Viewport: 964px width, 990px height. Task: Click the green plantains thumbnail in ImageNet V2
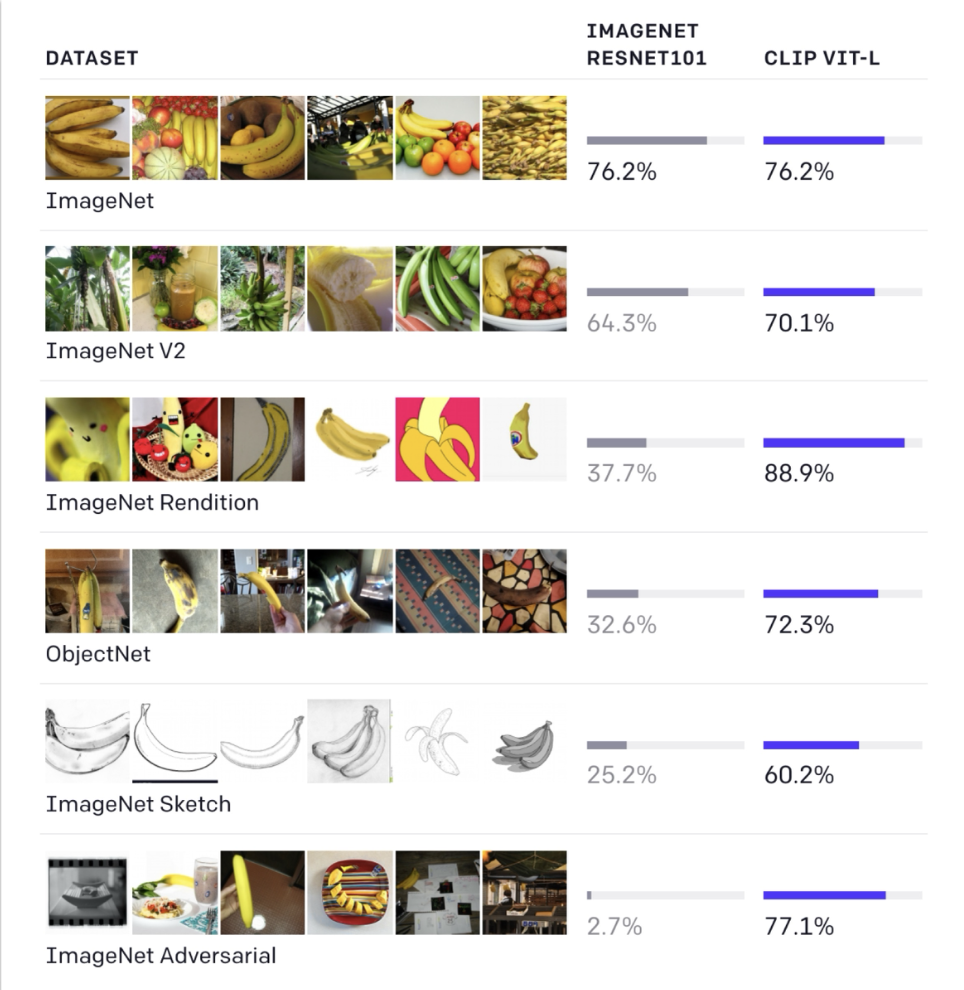pyautogui.click(x=437, y=288)
